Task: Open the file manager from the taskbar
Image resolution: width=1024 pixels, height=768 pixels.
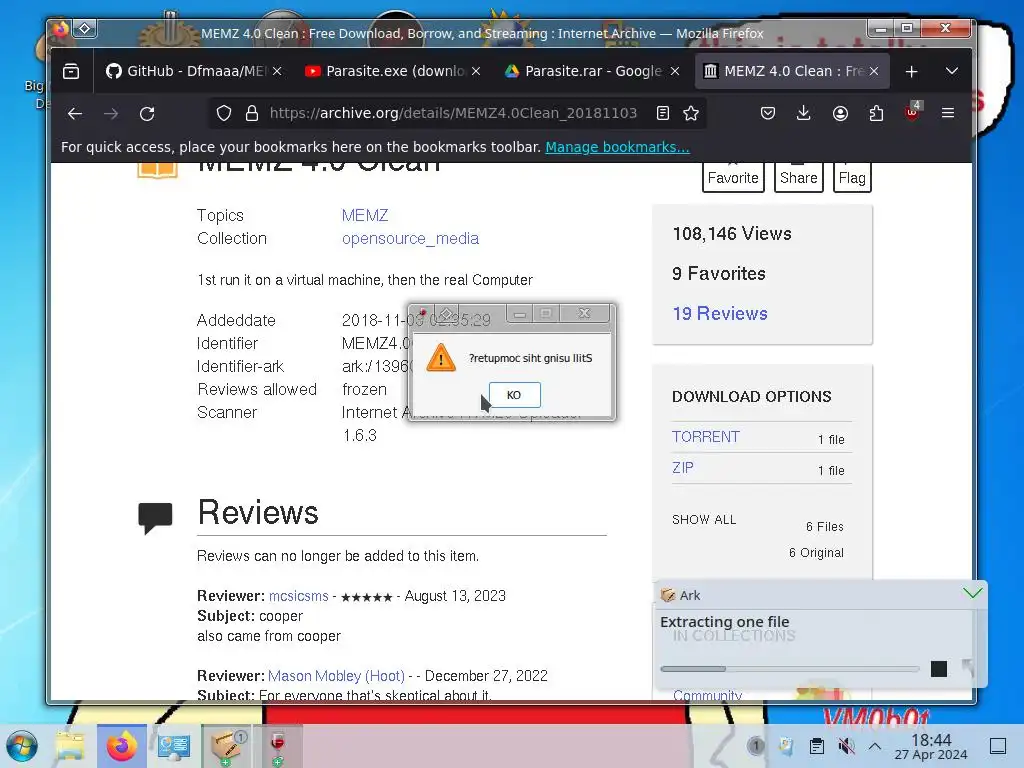Action: pos(71,746)
